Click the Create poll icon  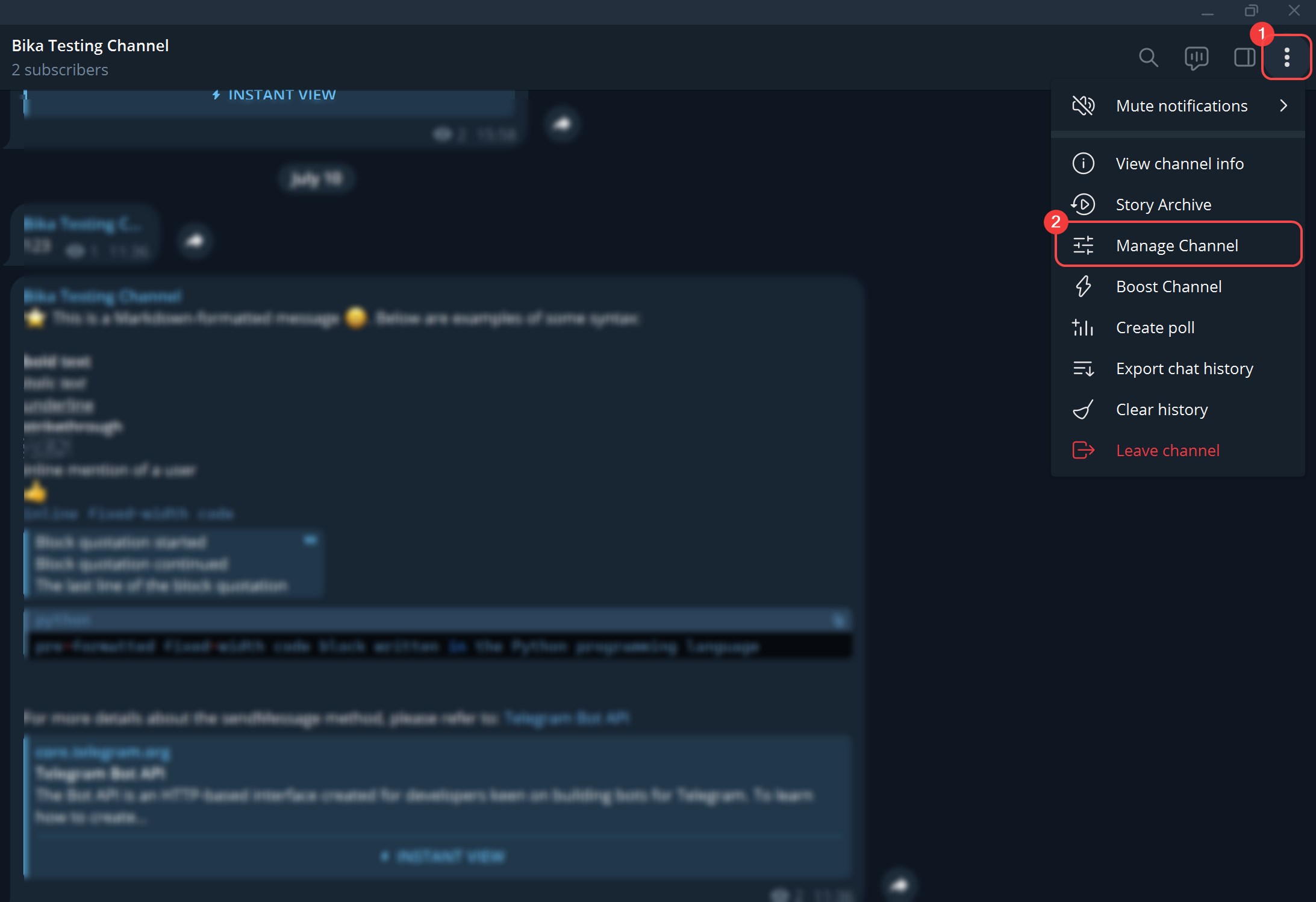pyautogui.click(x=1083, y=327)
